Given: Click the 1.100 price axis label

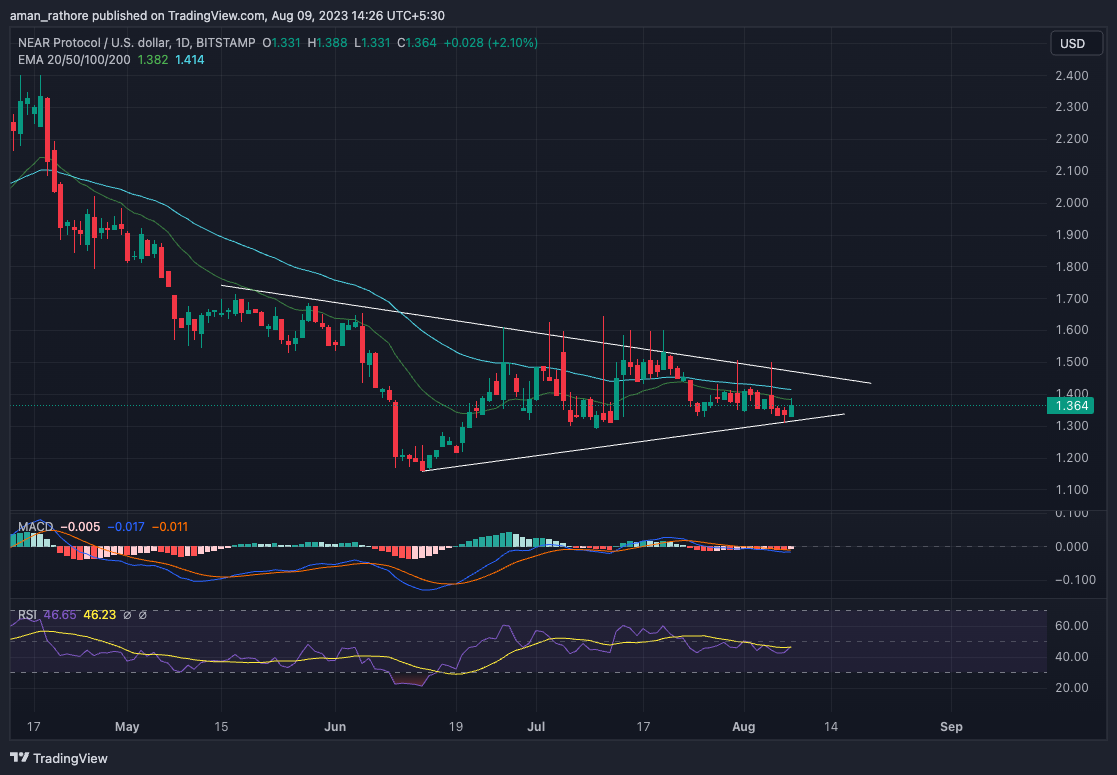Looking at the screenshot, I should click(1072, 489).
